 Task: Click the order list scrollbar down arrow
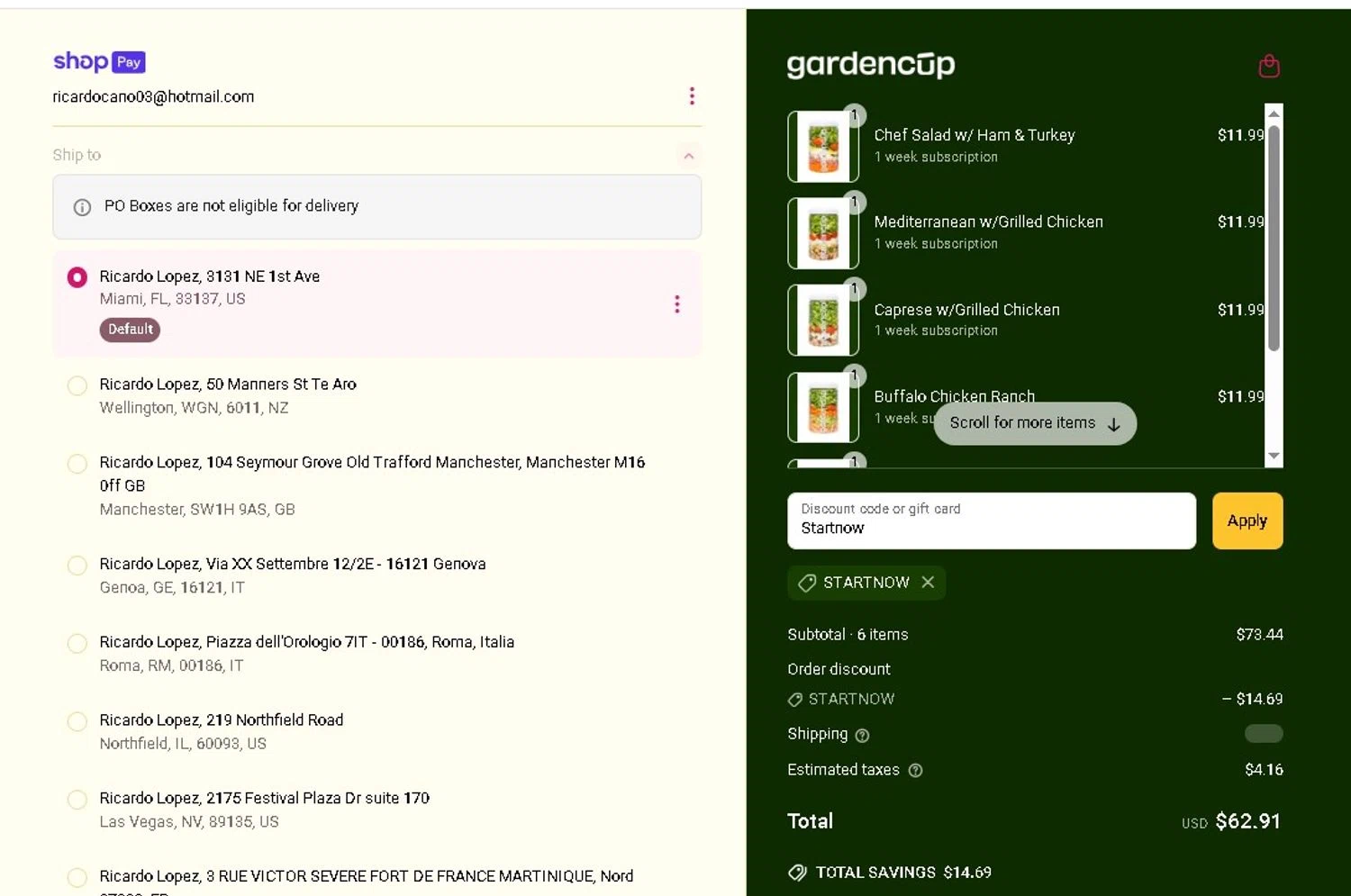pos(1274,457)
